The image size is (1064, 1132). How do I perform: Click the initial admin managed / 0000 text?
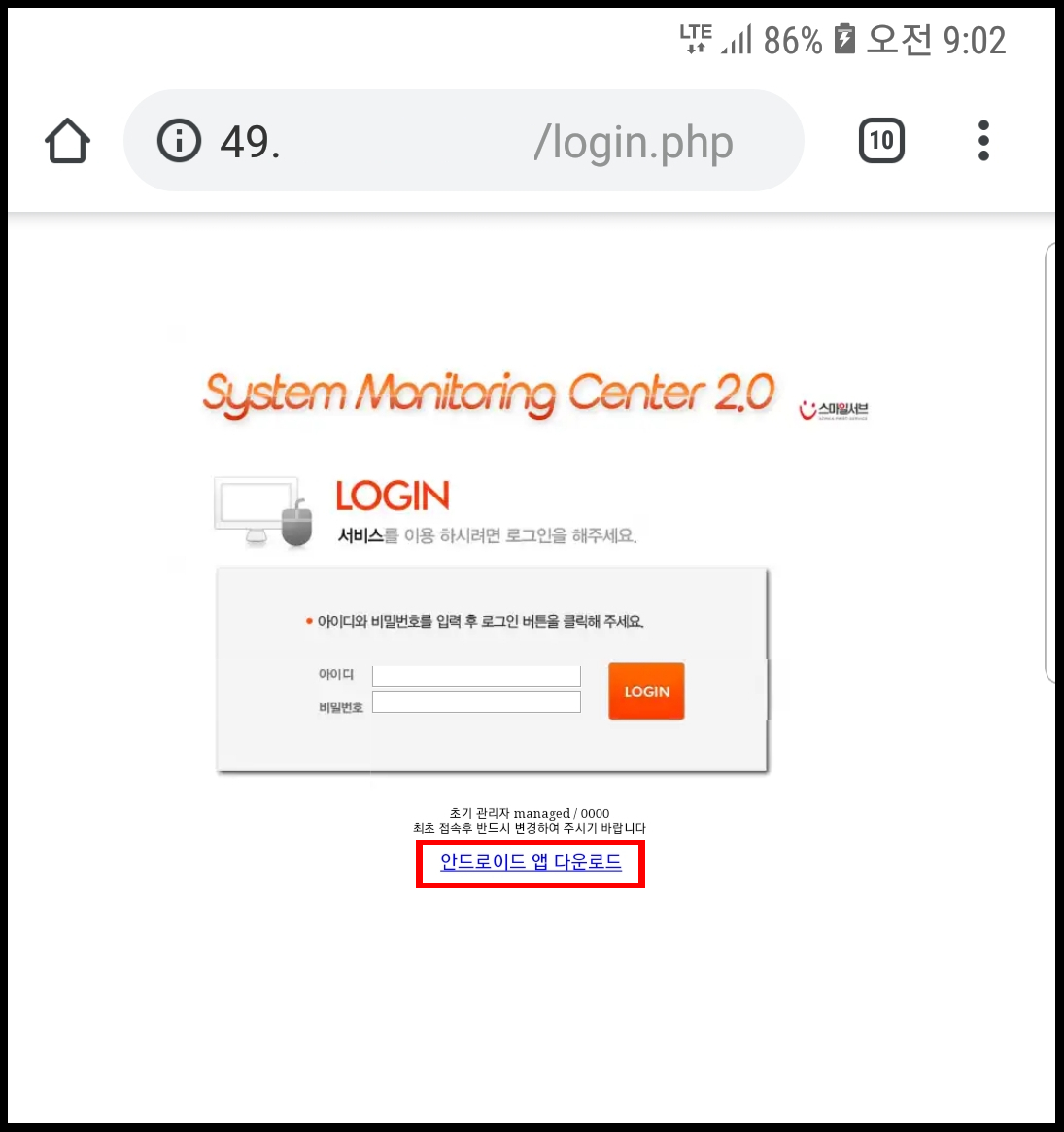530,813
